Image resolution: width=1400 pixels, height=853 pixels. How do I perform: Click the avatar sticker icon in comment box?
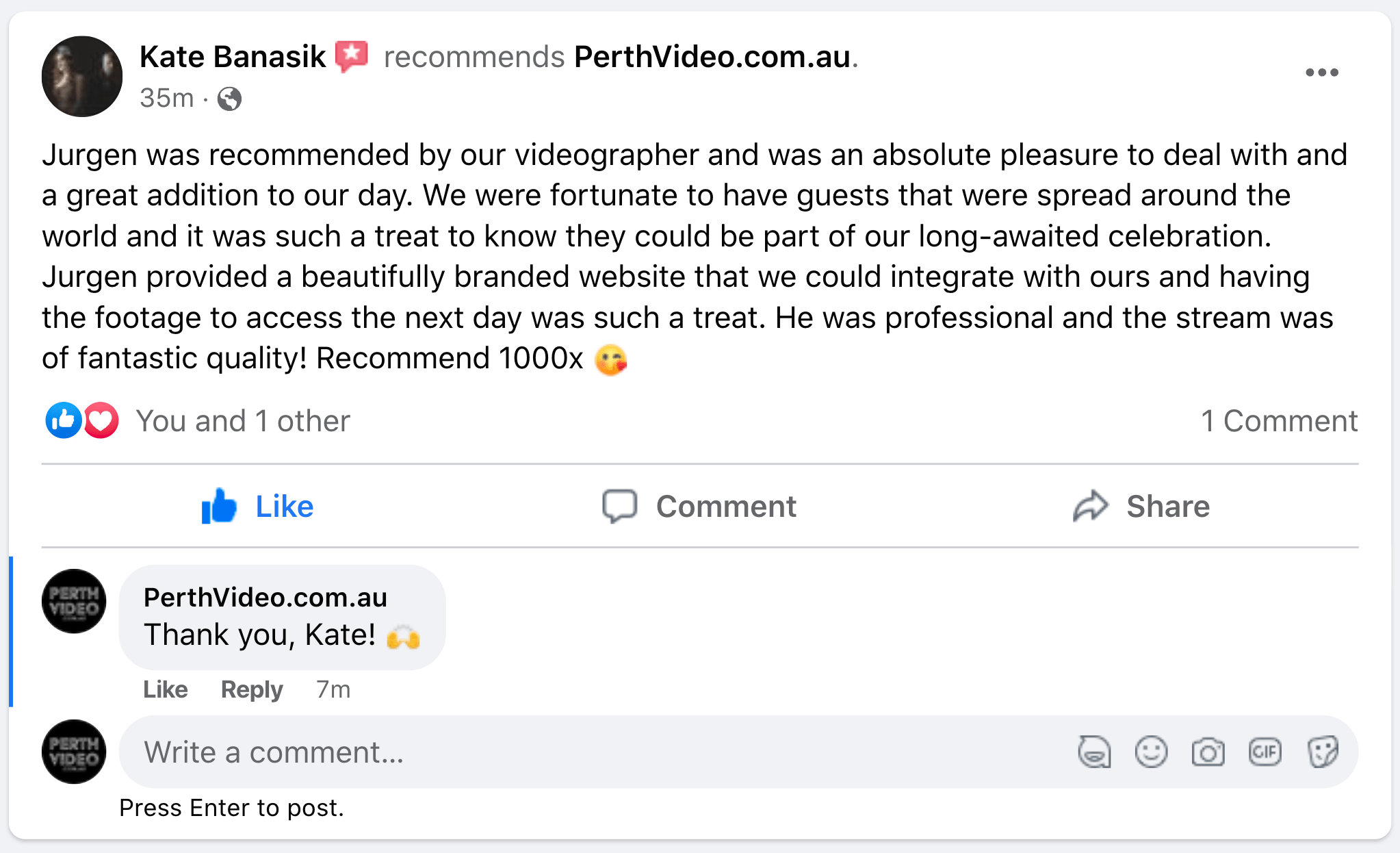[x=1094, y=752]
